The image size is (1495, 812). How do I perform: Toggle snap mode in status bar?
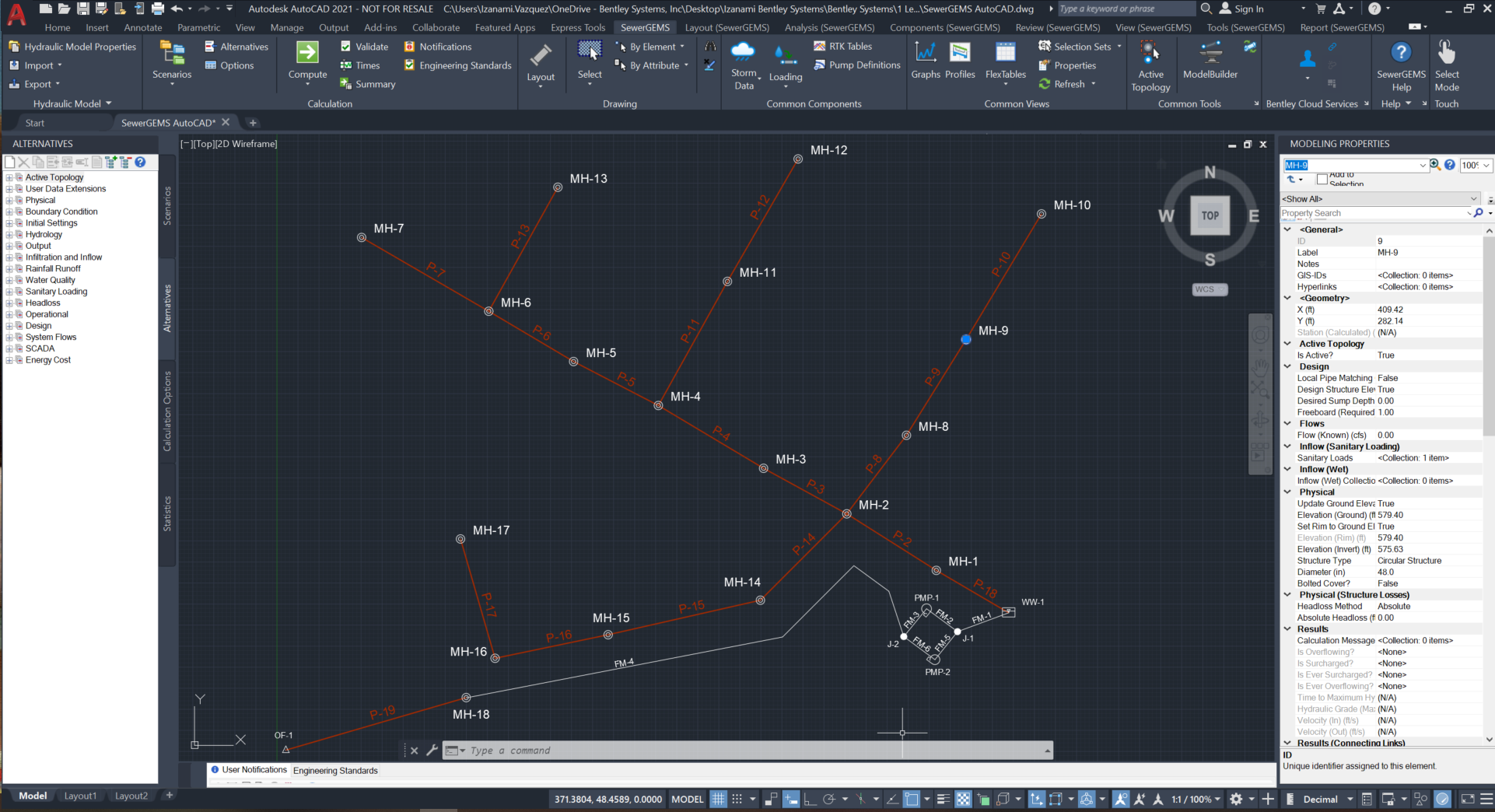[737, 799]
